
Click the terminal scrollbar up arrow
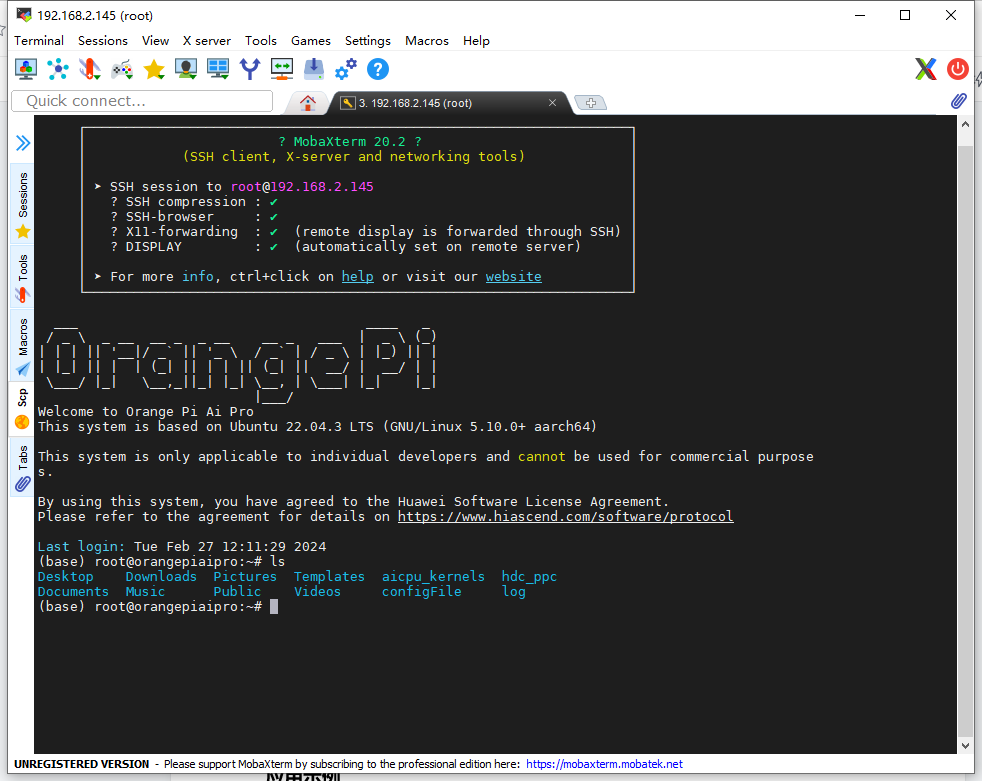(x=965, y=124)
